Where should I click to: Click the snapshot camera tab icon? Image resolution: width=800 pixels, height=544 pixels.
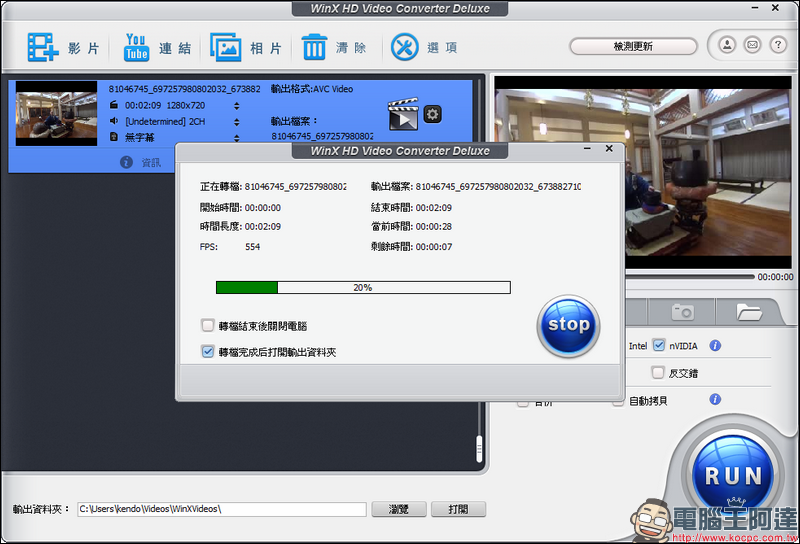pyautogui.click(x=683, y=312)
